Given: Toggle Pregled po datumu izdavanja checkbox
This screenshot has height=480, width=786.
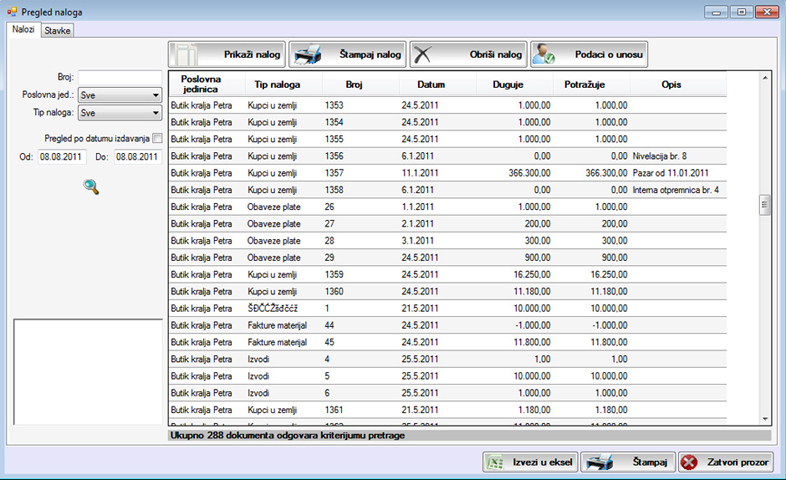Looking at the screenshot, I should pyautogui.click(x=157, y=138).
